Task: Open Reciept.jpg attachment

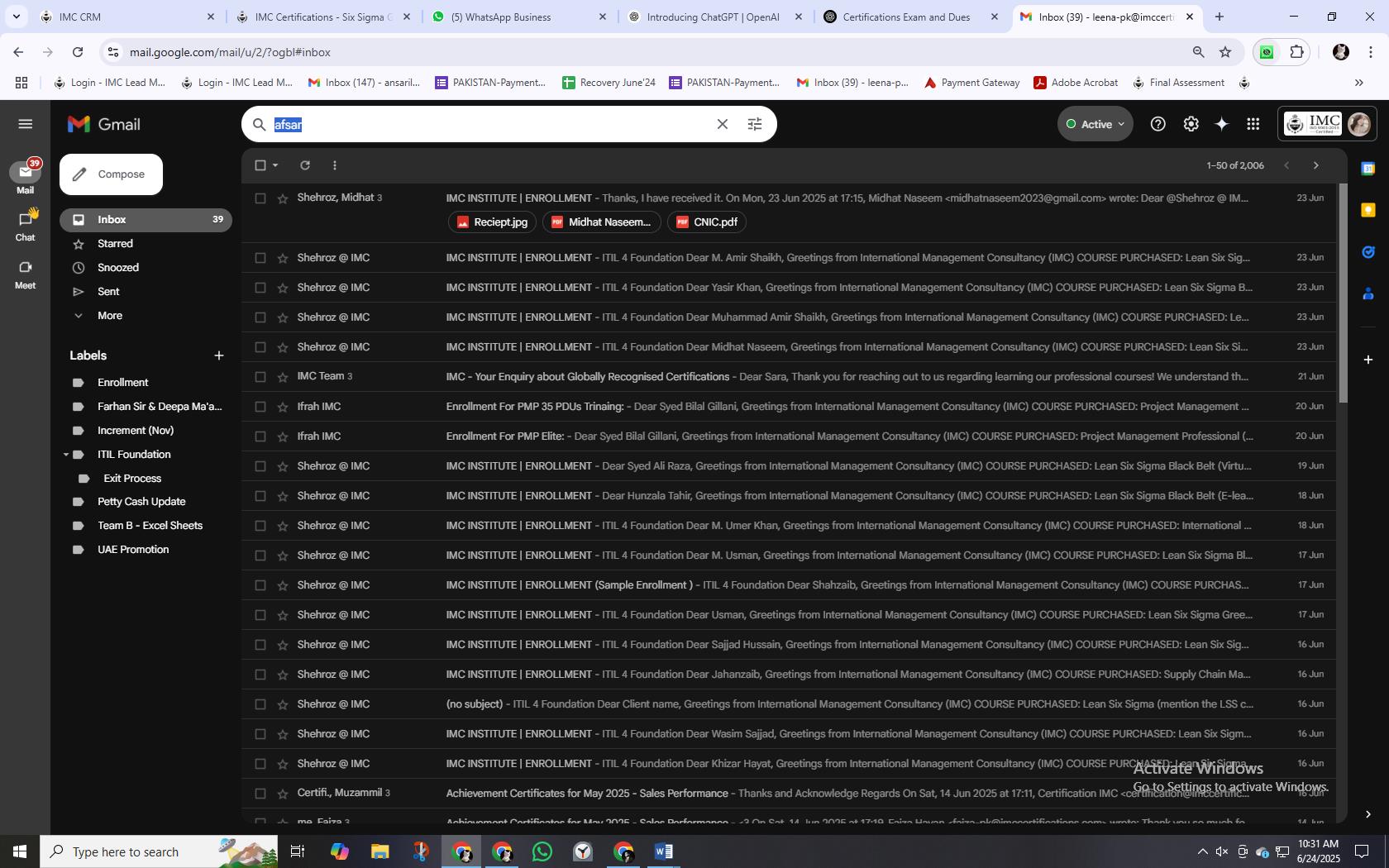Action: pyautogui.click(x=492, y=222)
